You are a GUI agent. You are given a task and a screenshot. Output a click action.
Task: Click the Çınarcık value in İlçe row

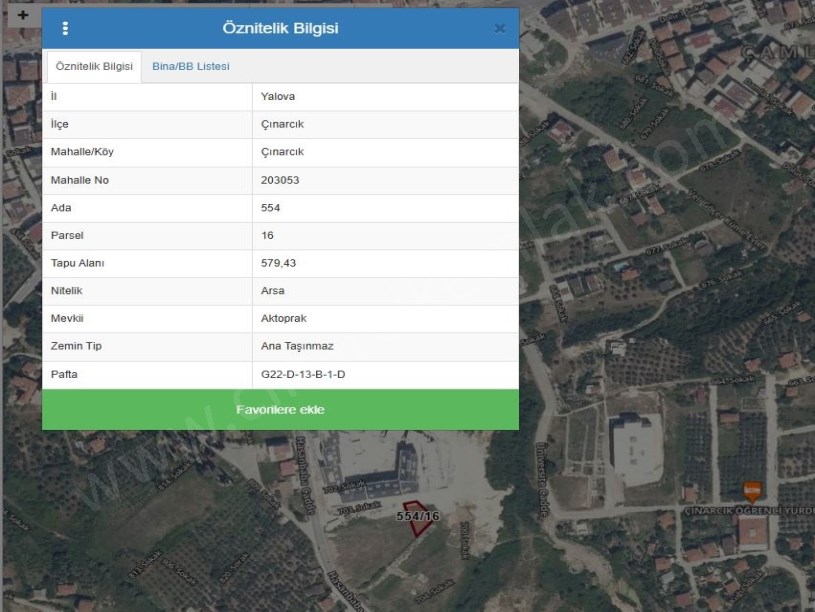(281, 124)
